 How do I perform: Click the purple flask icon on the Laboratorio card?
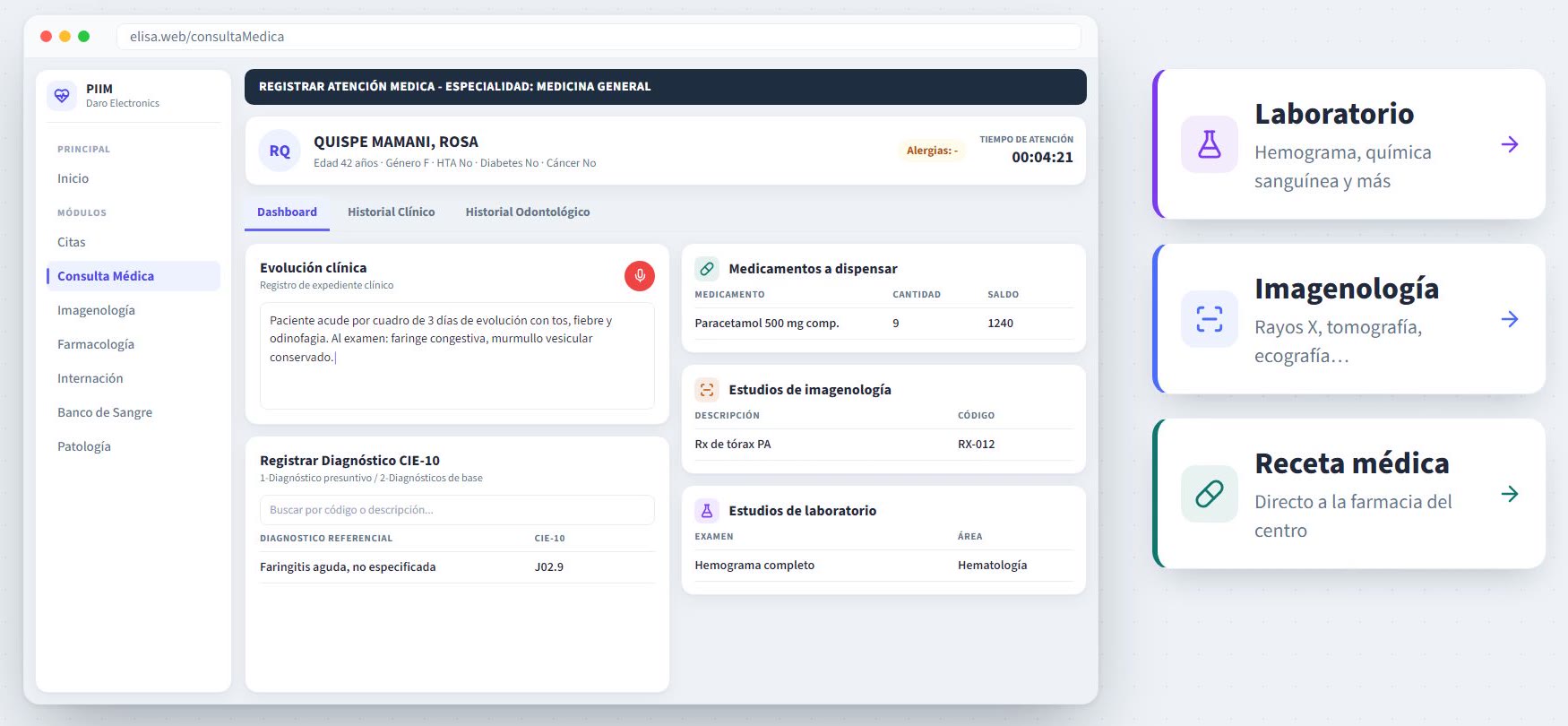point(1210,144)
